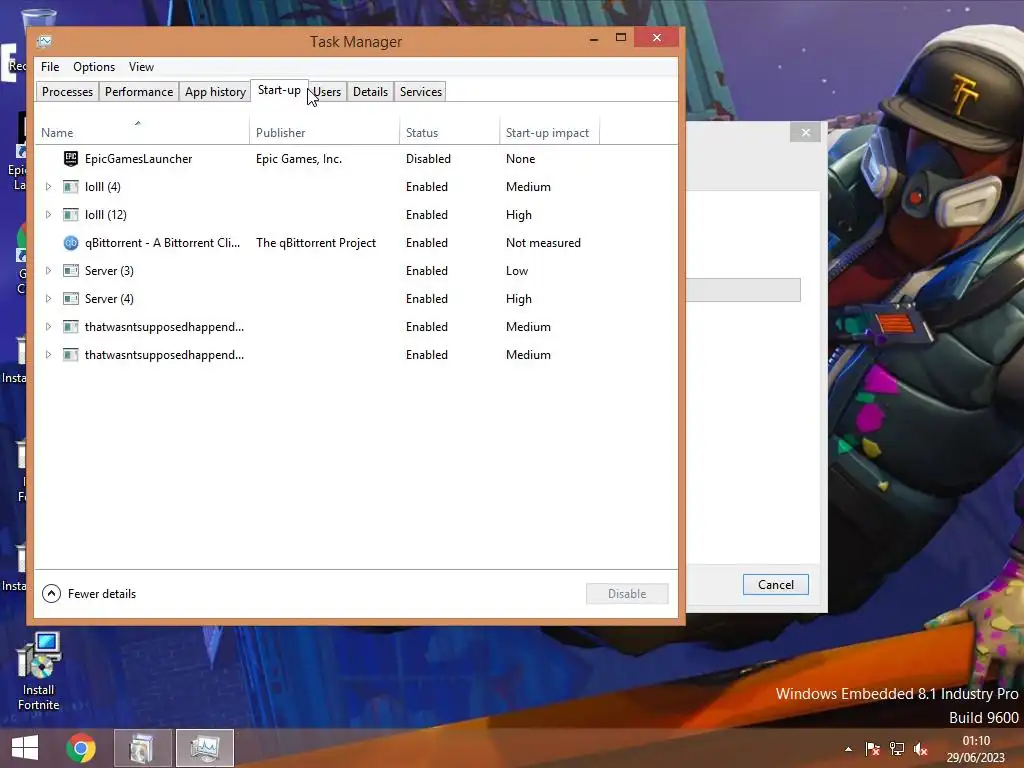This screenshot has width=1024, height=768.
Task: Click the muted volume tray icon
Action: point(921,749)
